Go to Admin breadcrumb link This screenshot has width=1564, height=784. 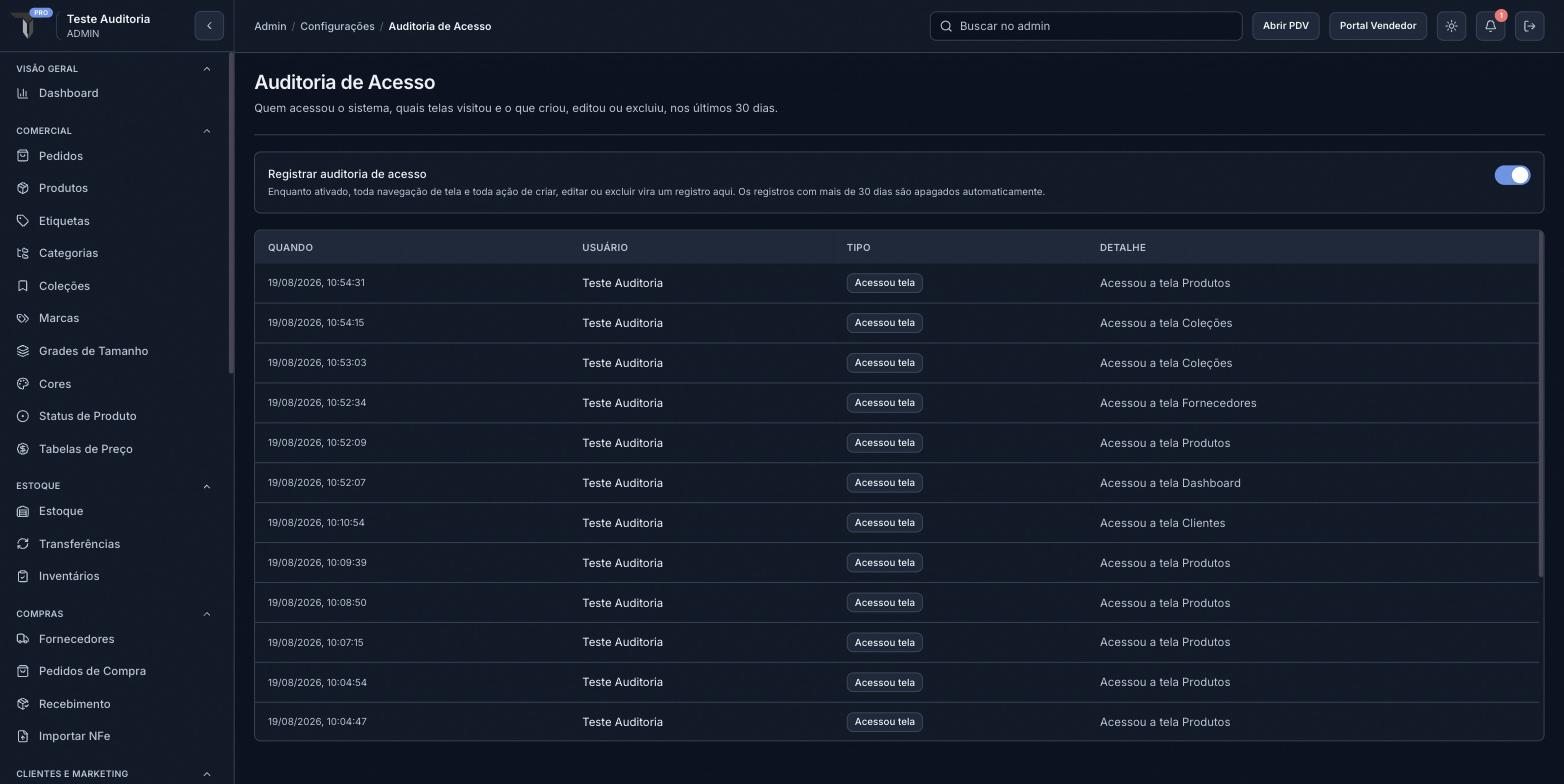(x=270, y=26)
